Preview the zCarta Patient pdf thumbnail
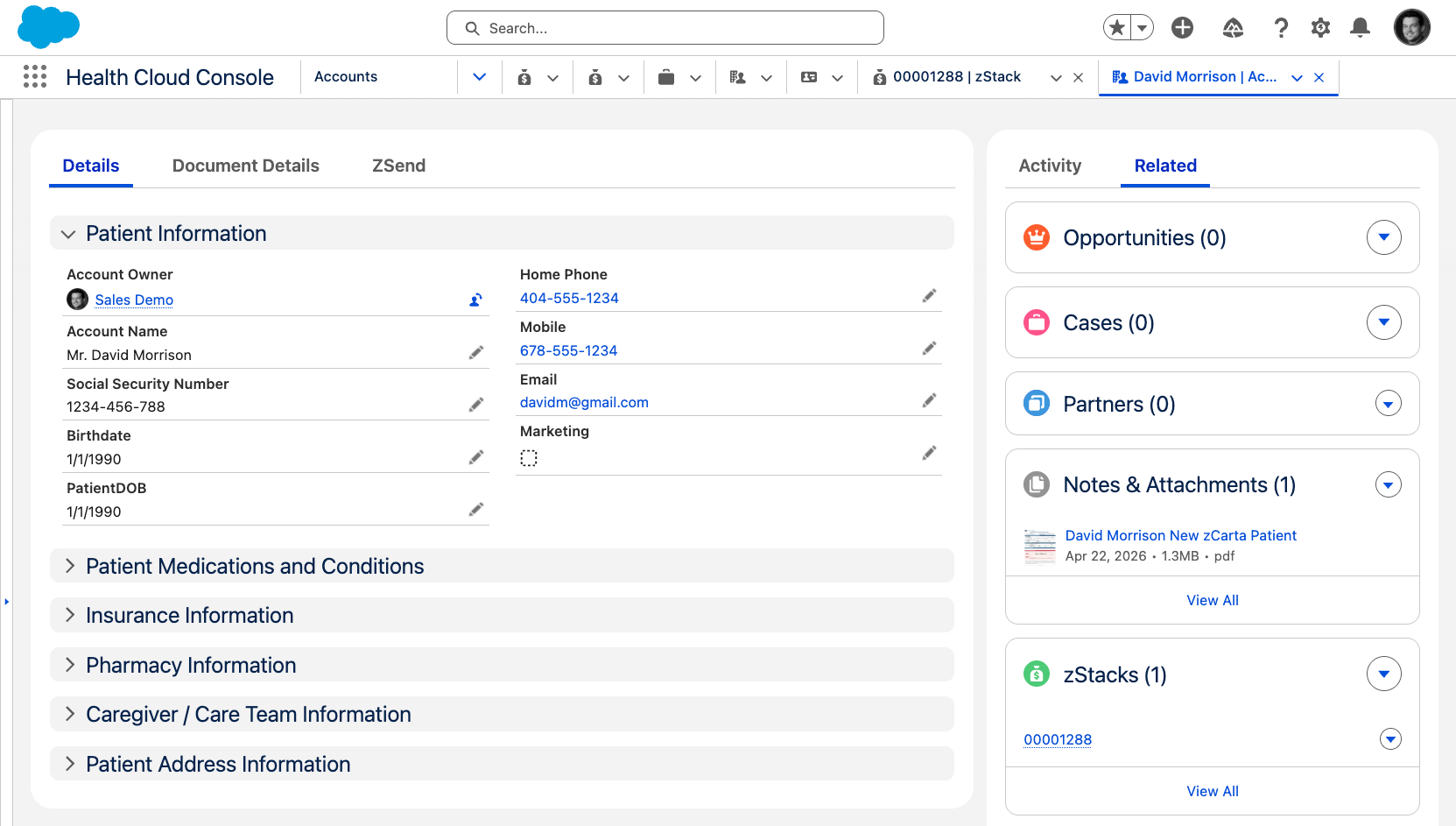1456x826 pixels. pos(1040,547)
